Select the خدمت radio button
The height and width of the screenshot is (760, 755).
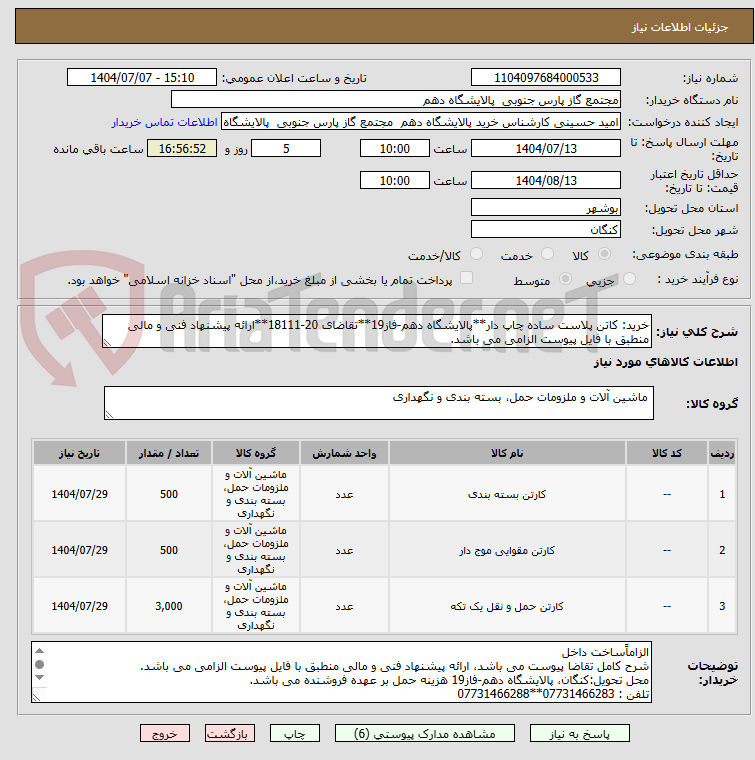pyautogui.click(x=547, y=254)
